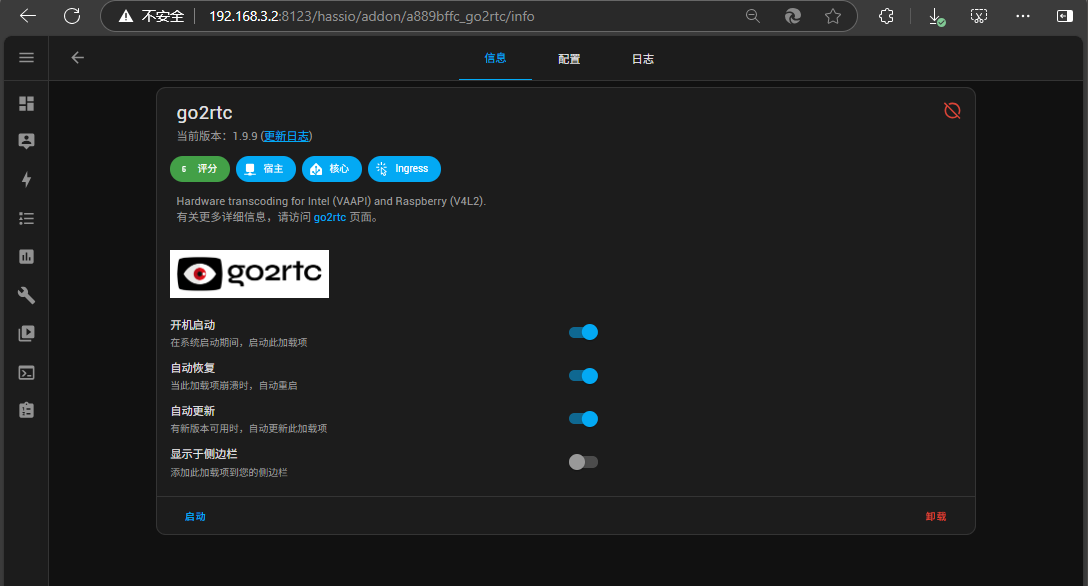The width and height of the screenshot is (1088, 586).
Task: Switch to the 日志 log tab
Action: pyautogui.click(x=642, y=59)
